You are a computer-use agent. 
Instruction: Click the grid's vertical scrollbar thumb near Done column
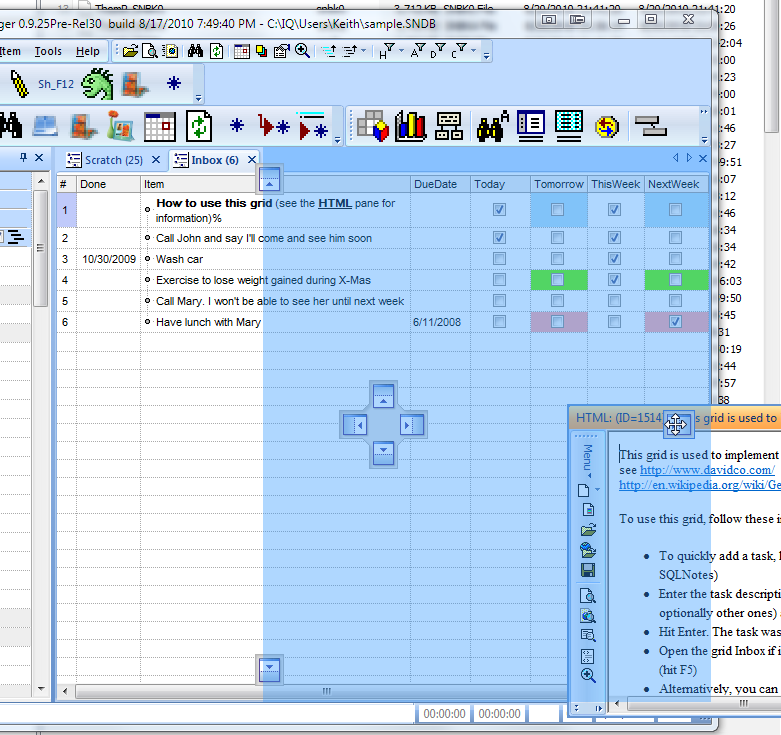pos(40,248)
